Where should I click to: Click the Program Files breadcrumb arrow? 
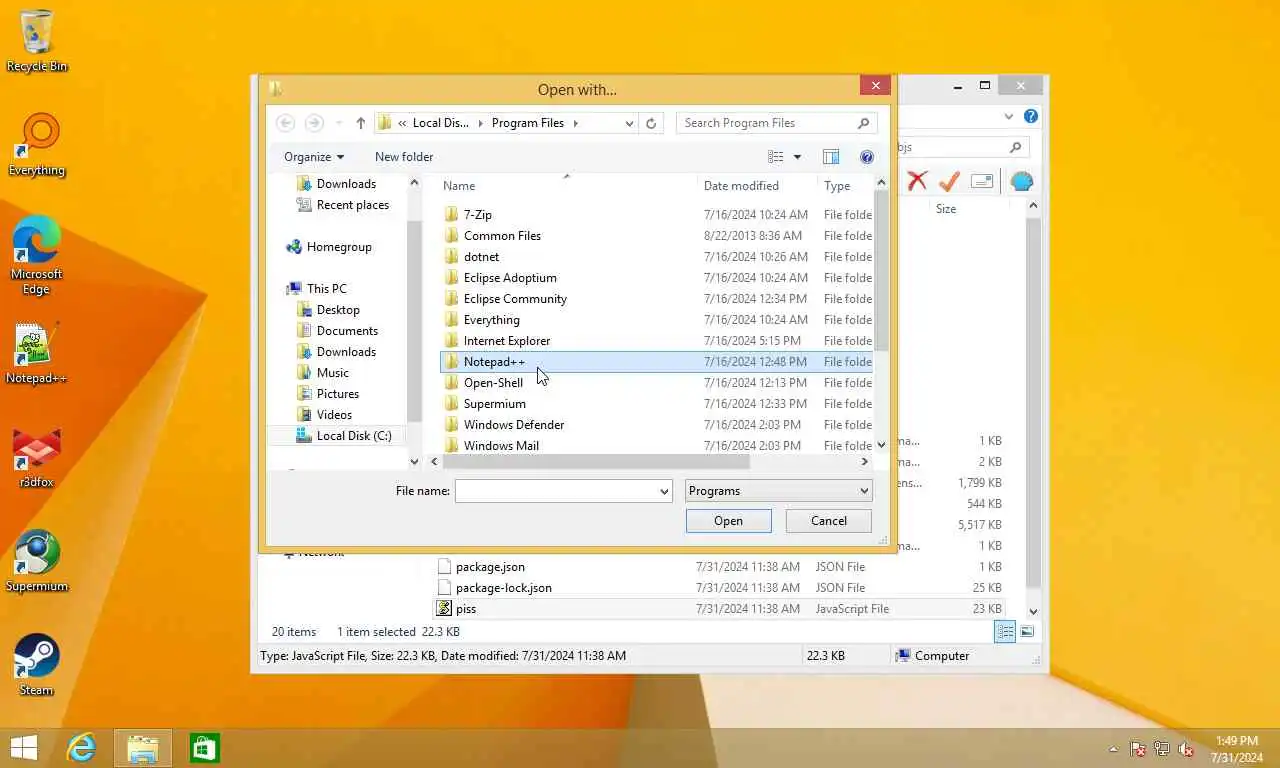576,123
